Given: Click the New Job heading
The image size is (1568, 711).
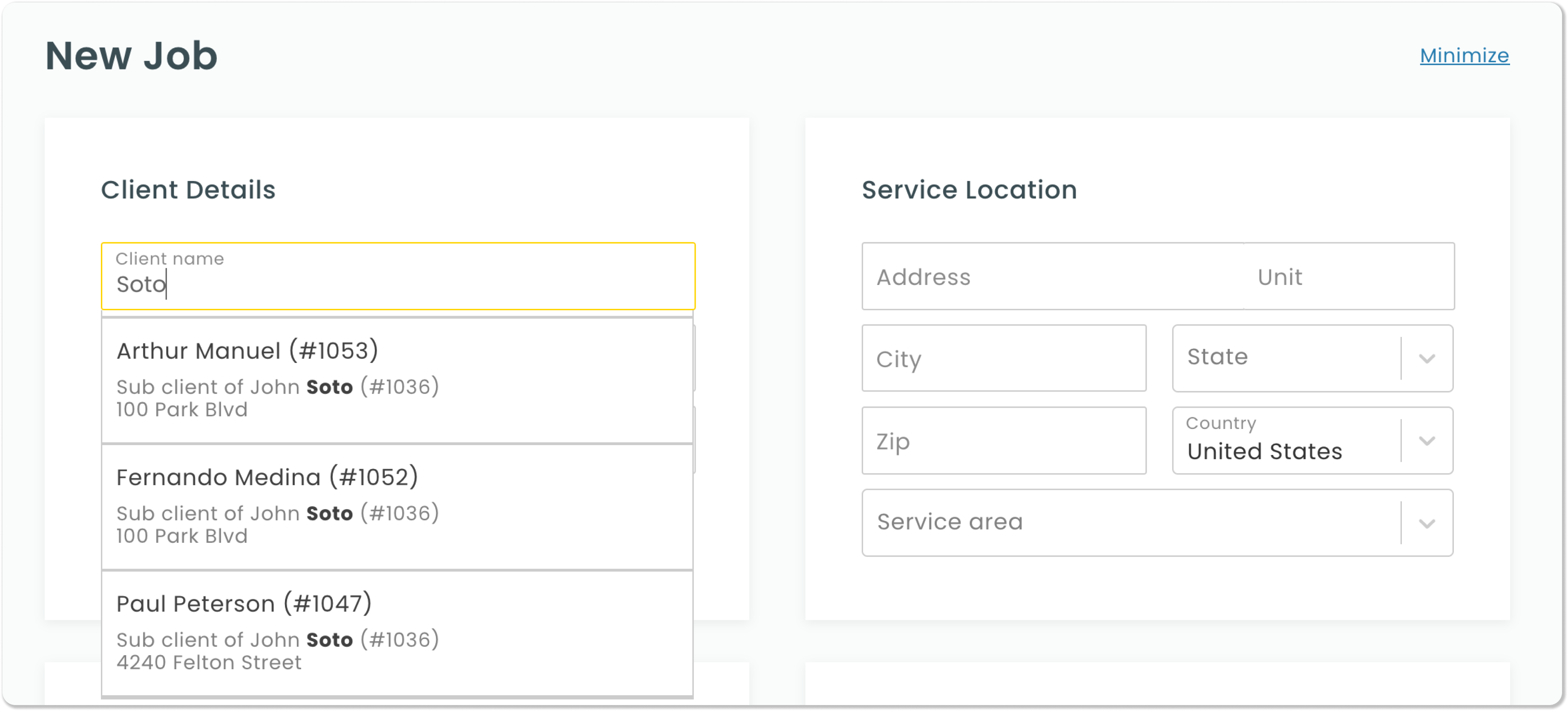Looking at the screenshot, I should (x=132, y=55).
